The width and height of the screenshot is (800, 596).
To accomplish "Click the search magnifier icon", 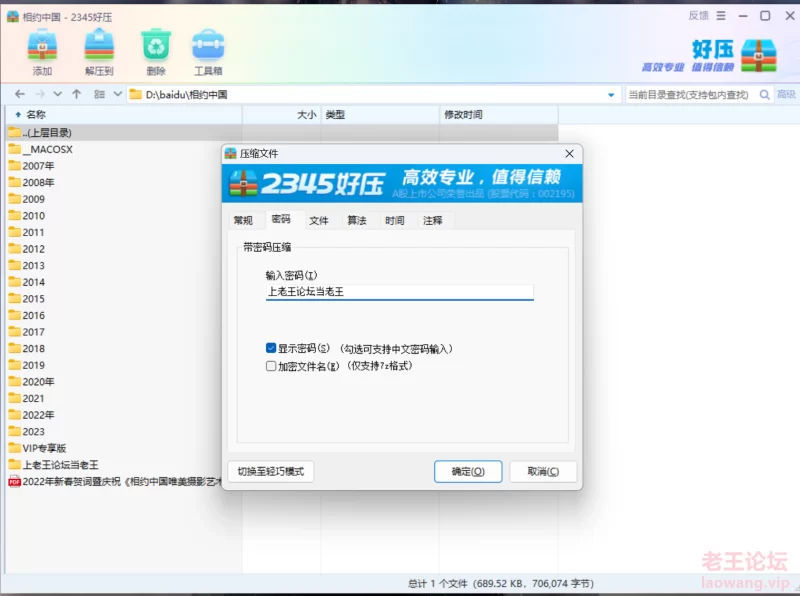I will [x=764, y=94].
